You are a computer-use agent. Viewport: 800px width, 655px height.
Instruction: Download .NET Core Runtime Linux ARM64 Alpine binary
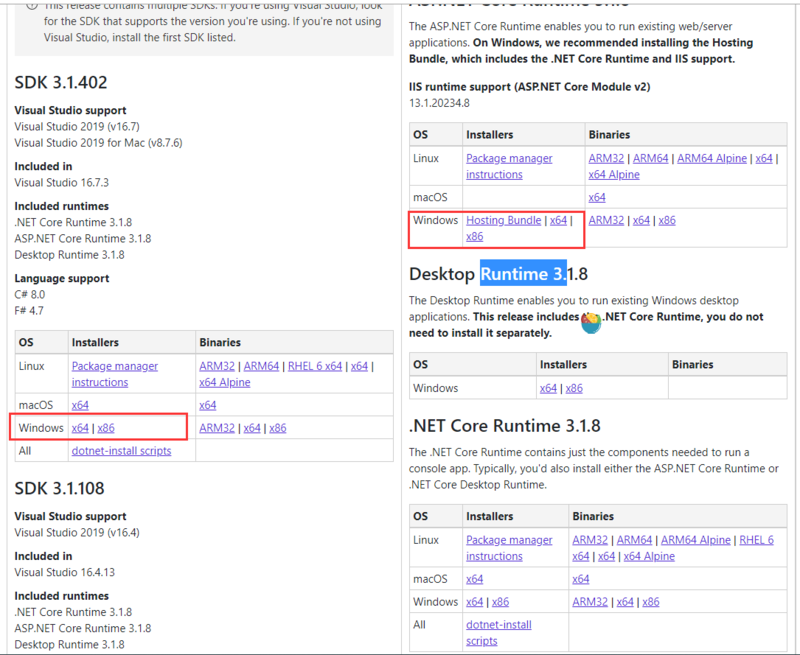[x=695, y=540]
